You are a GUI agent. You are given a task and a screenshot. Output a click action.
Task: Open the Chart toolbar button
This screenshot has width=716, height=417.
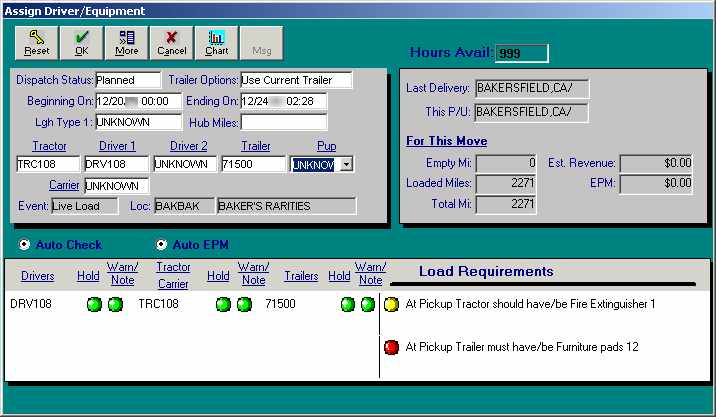point(216,43)
